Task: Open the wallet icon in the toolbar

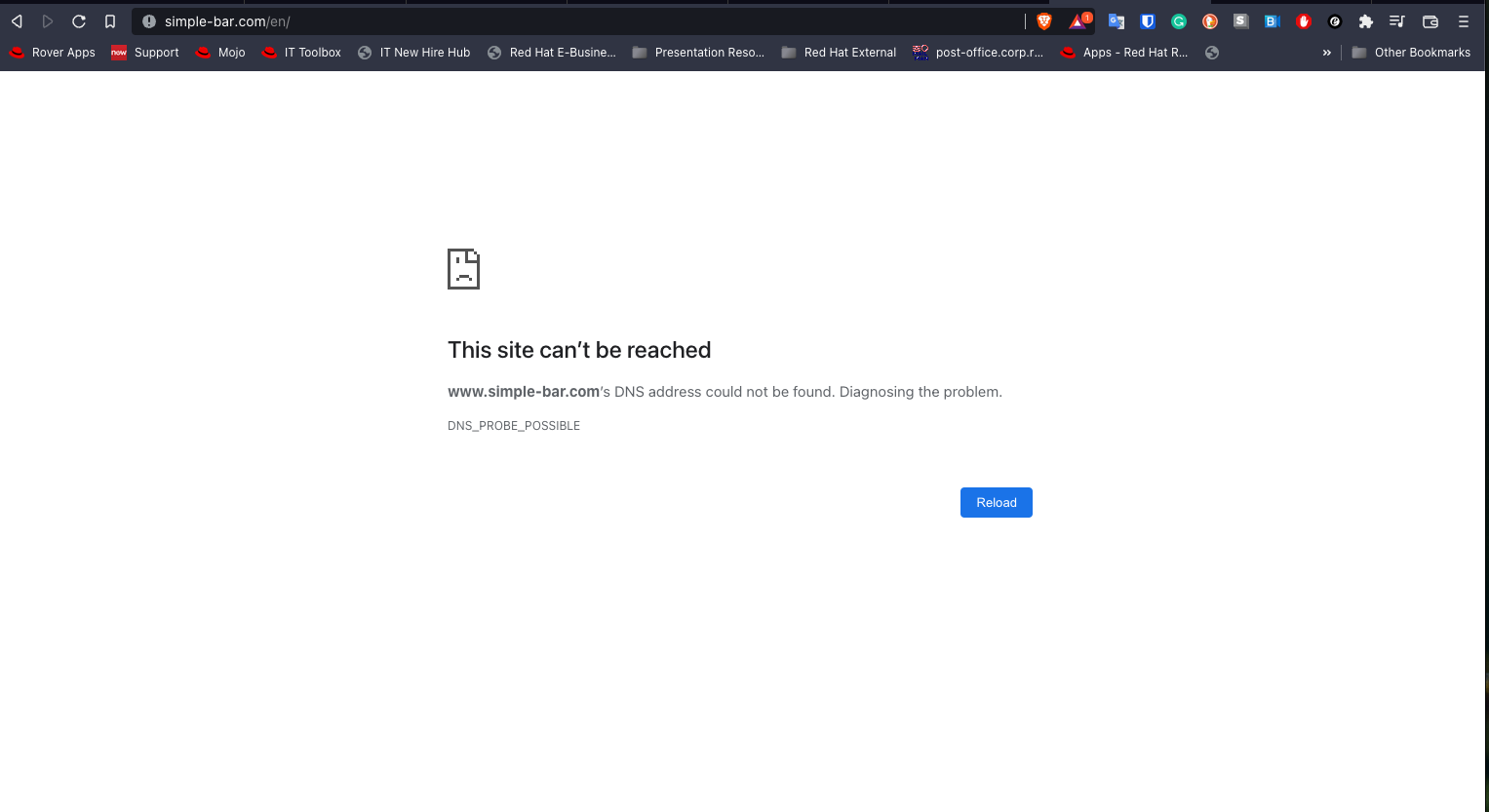Action: 1430,20
